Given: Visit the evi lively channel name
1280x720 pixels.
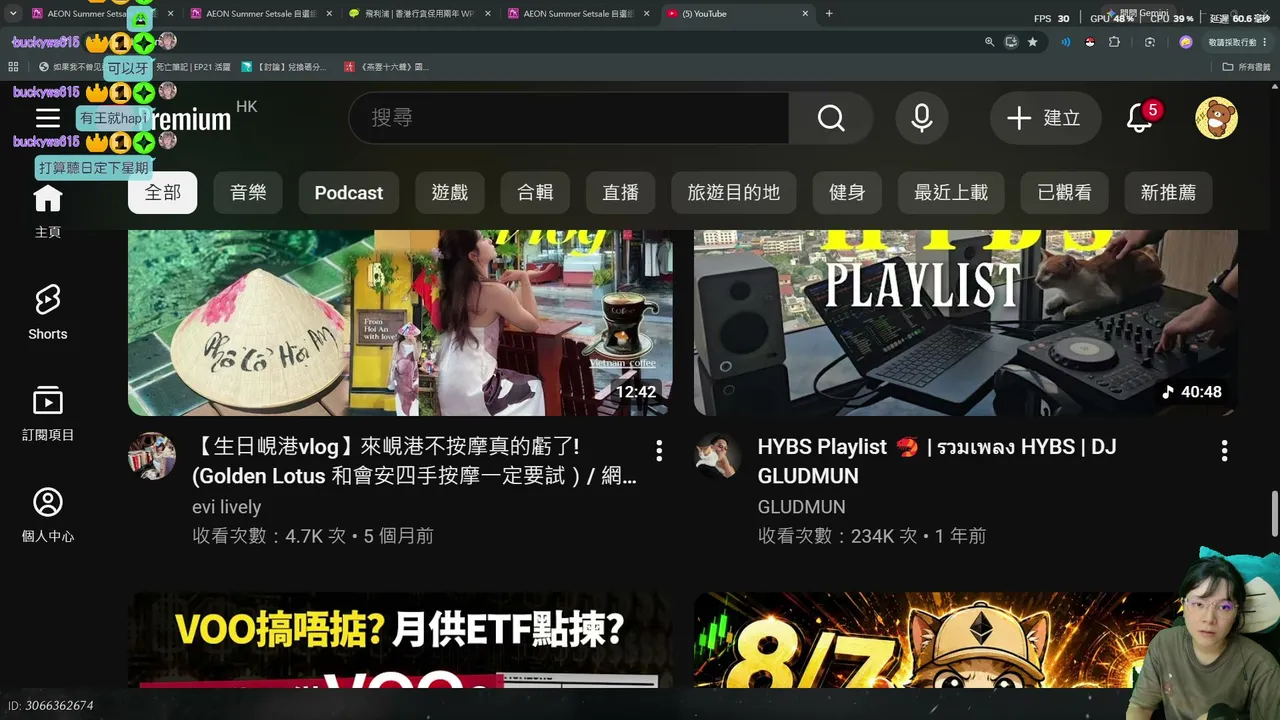Looking at the screenshot, I should click(227, 507).
